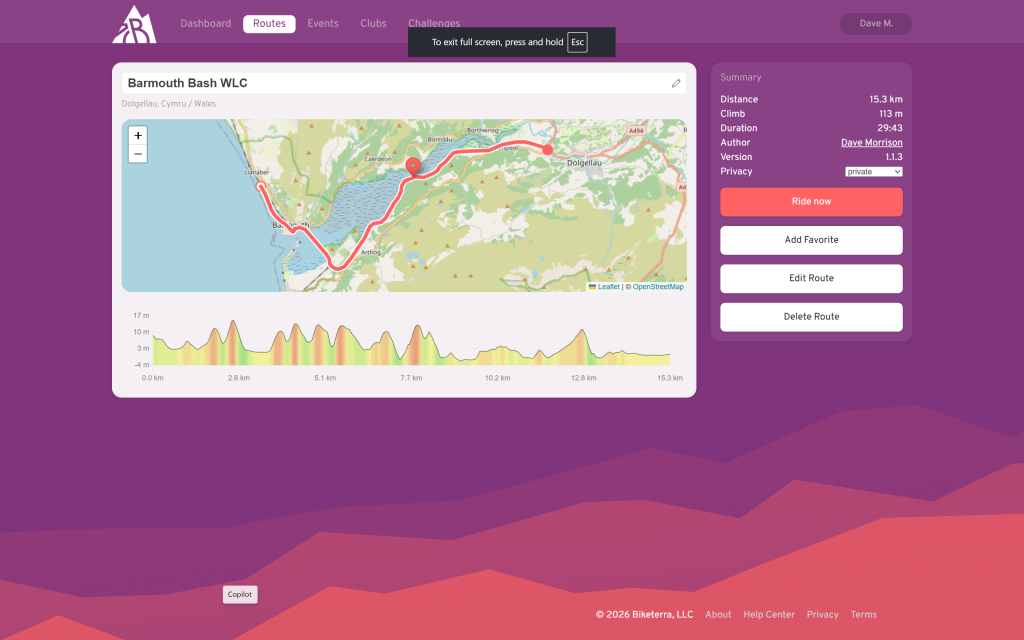Zoom in on the map
The width and height of the screenshot is (1024, 640).
coord(138,135)
